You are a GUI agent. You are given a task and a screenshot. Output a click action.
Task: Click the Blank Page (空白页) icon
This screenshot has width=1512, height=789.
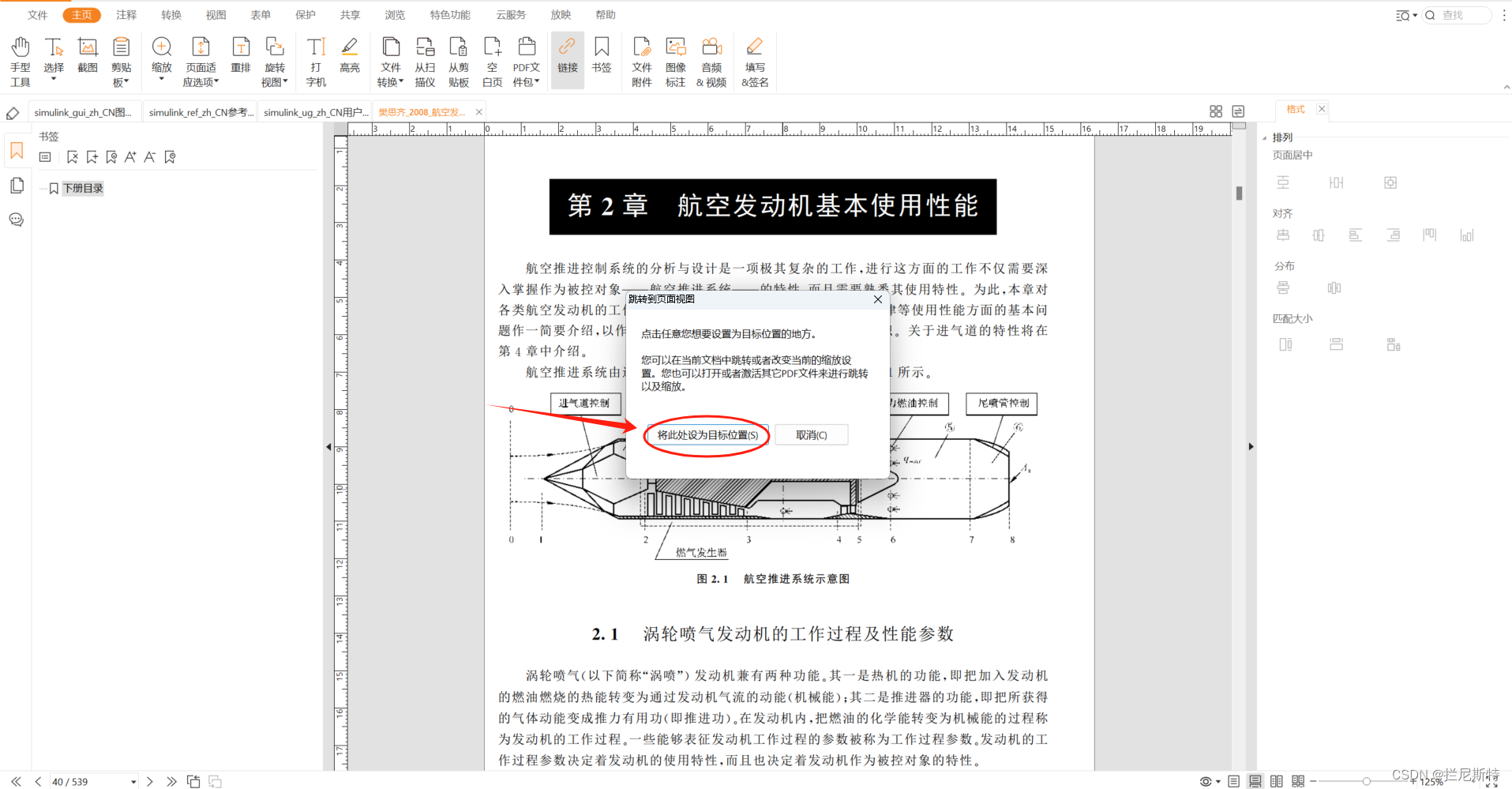point(493,61)
